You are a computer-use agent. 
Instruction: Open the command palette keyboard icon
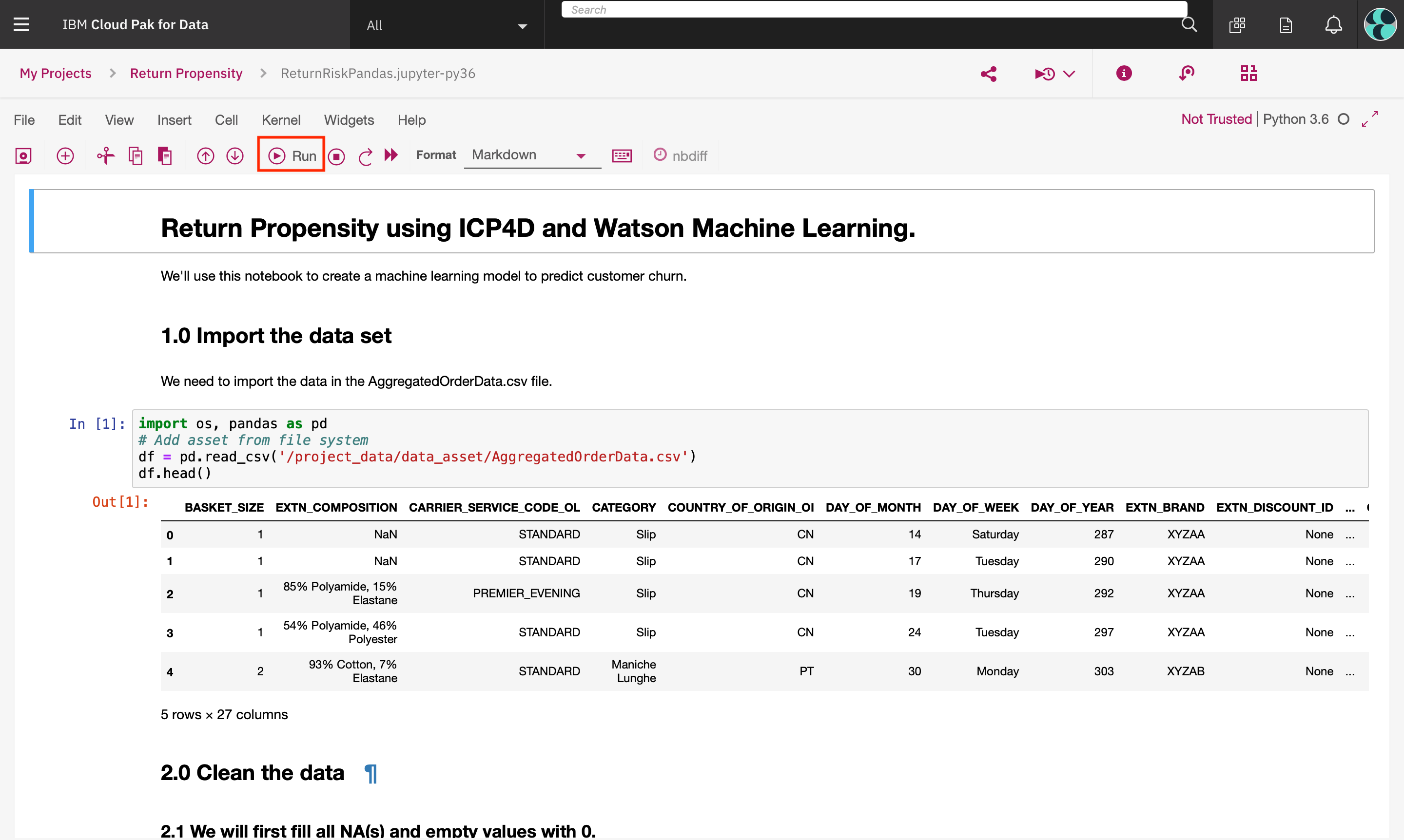click(x=621, y=155)
